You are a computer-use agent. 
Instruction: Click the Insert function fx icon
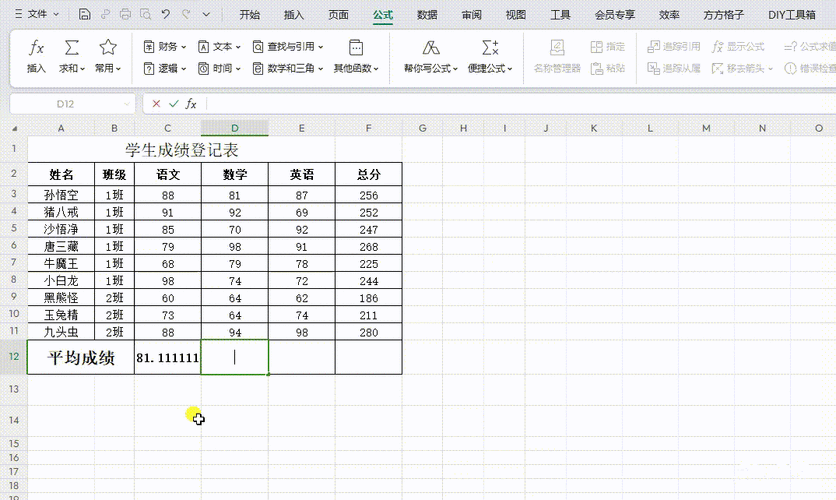click(36, 48)
